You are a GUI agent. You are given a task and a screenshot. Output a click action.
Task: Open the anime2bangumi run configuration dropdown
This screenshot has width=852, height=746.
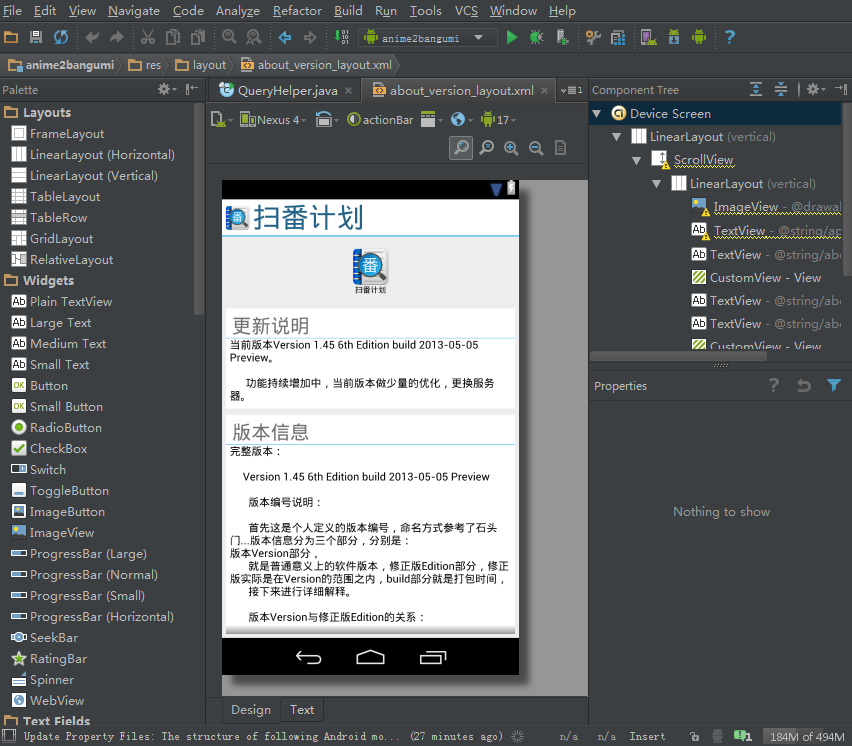(430, 37)
